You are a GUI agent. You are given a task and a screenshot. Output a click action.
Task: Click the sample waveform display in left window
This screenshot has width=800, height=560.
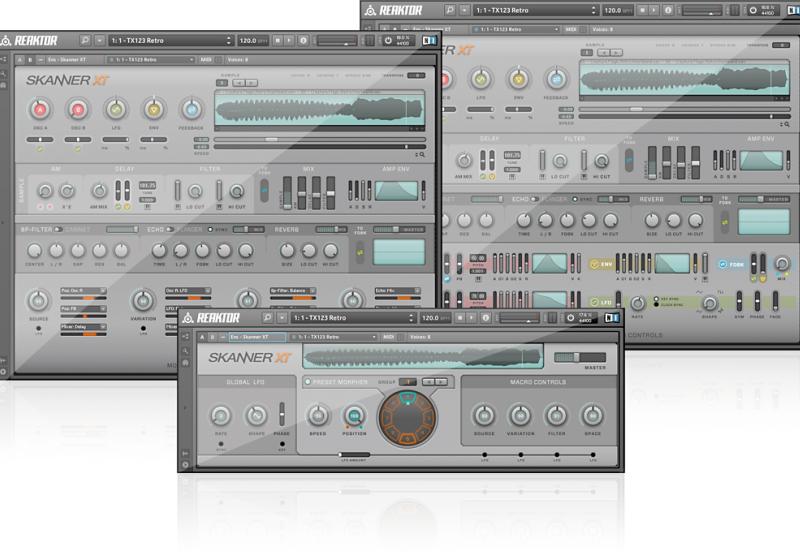pyautogui.click(x=320, y=109)
